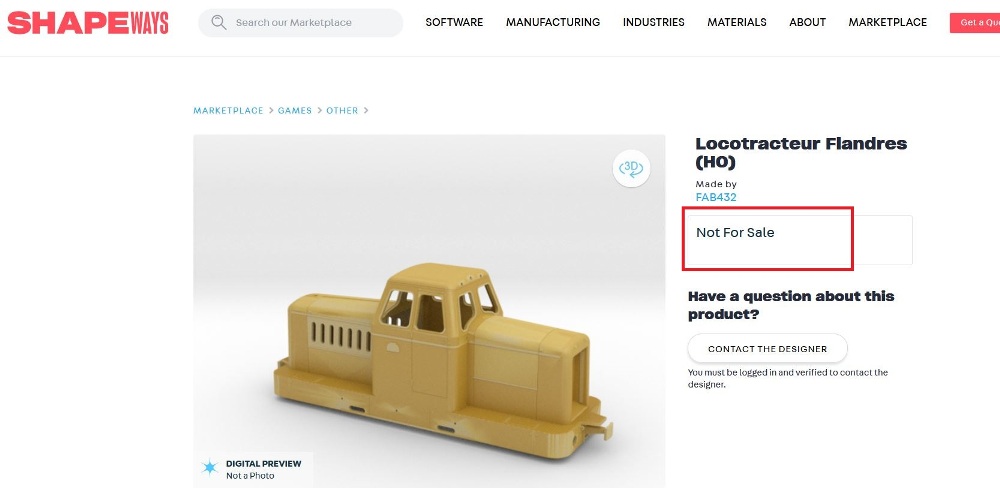Go to MARKETPLACE in the top navigation

888,22
